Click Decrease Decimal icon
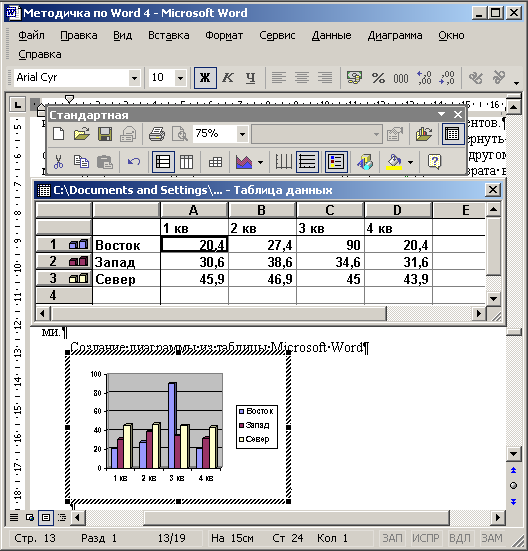Viewport: 528px width, 551px height. (x=447, y=78)
